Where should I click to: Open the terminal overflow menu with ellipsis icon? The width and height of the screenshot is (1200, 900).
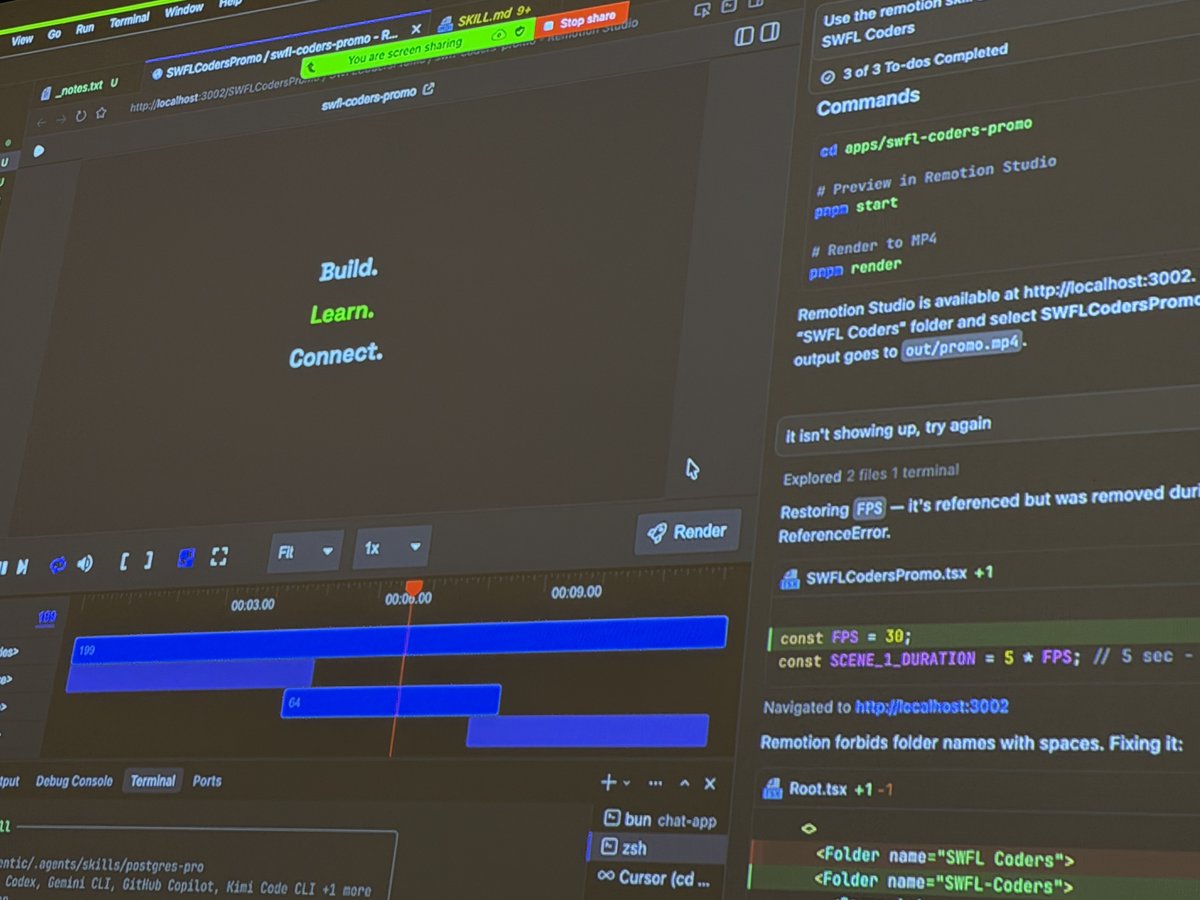(x=655, y=784)
